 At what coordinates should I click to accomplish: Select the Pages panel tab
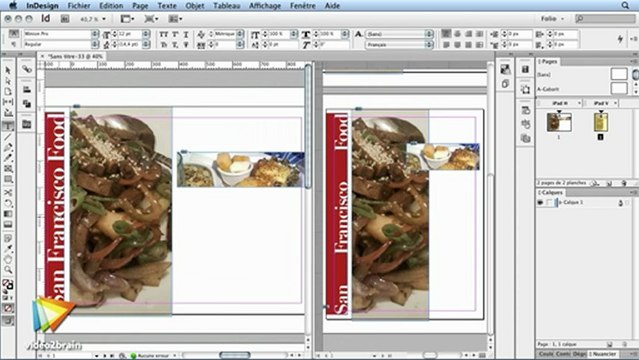(x=548, y=61)
